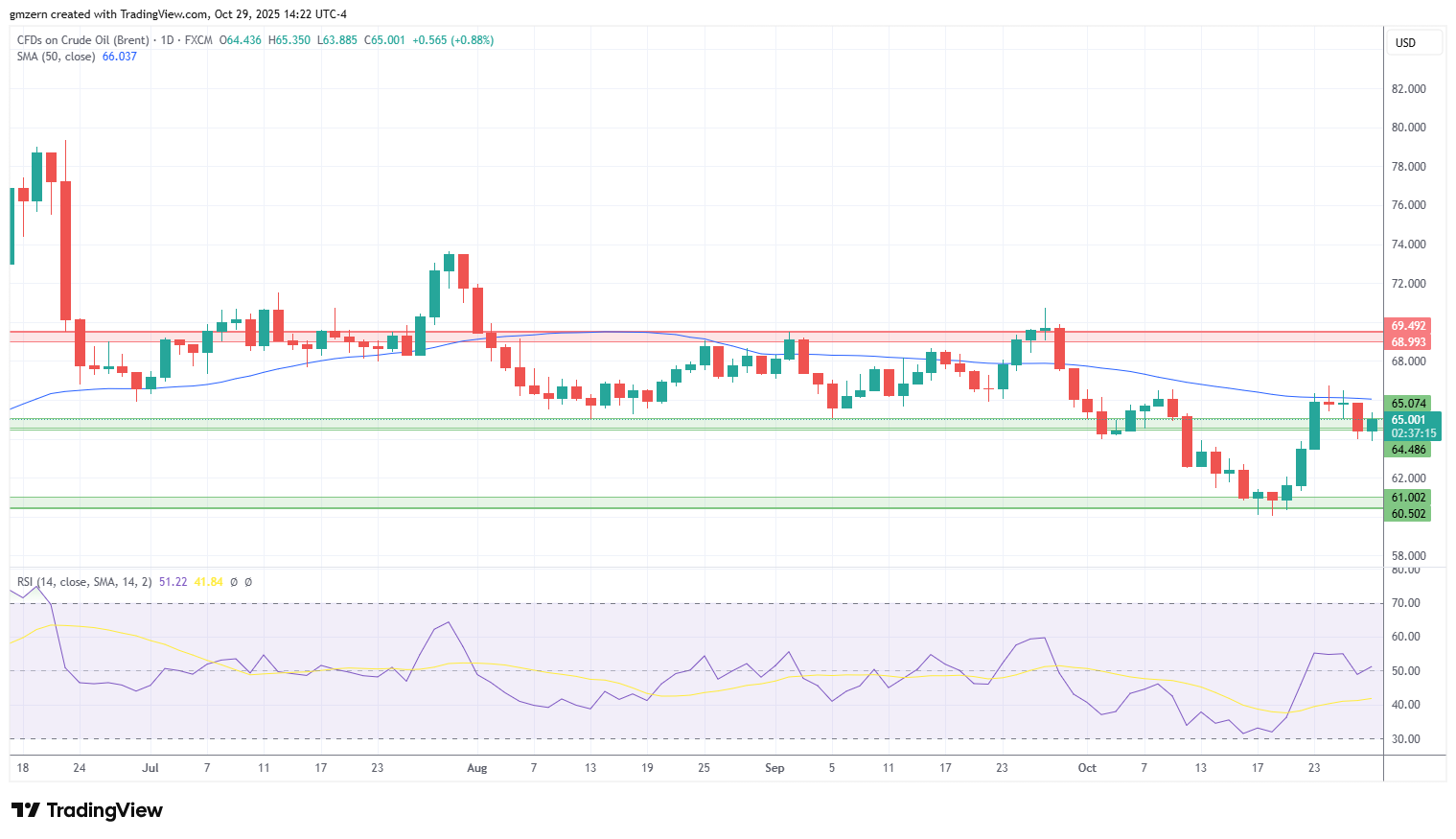This screenshot has height=839, width=1456.
Task: Click the 65.074 green price label
Action: coord(1408,404)
